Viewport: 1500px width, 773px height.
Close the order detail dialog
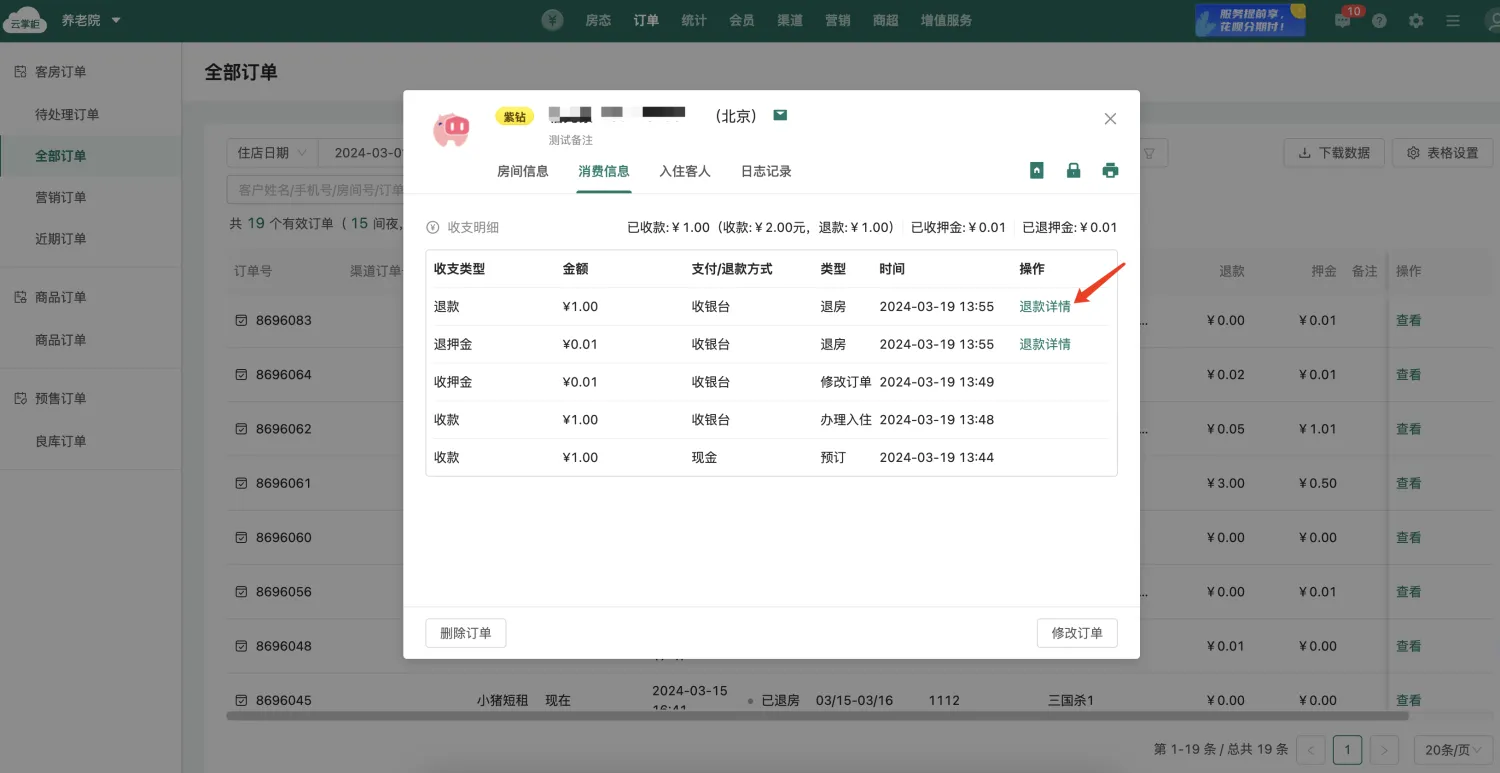1110,119
